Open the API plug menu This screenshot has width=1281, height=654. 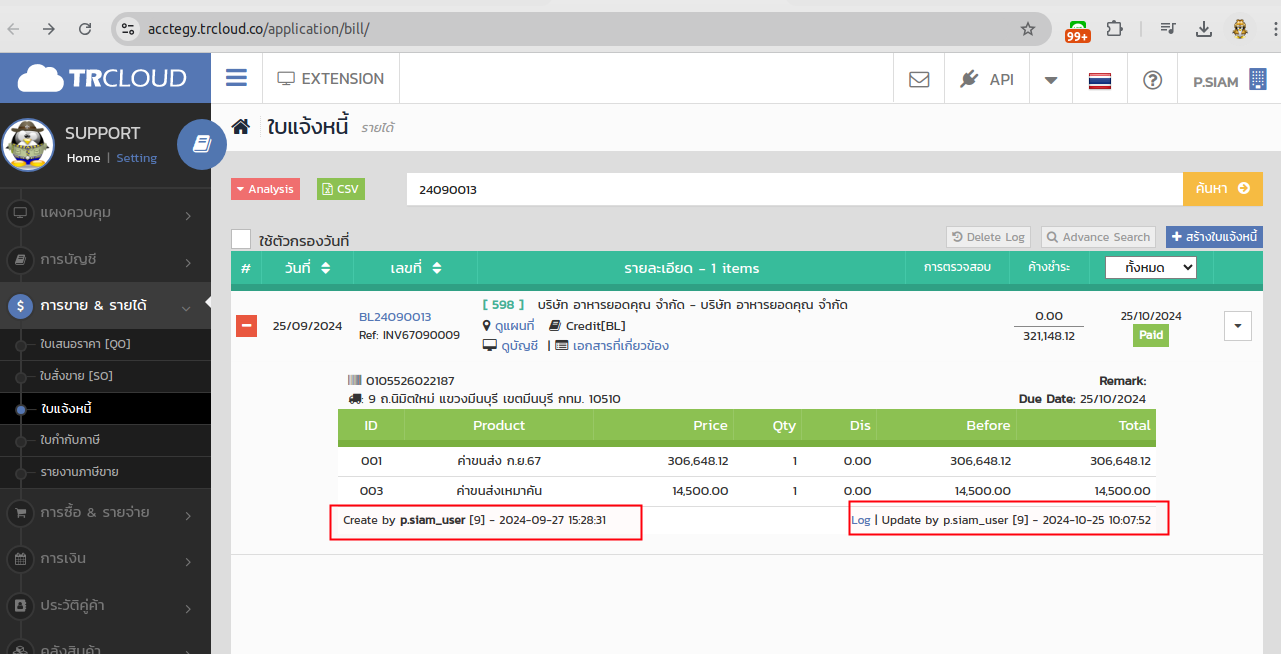986,79
